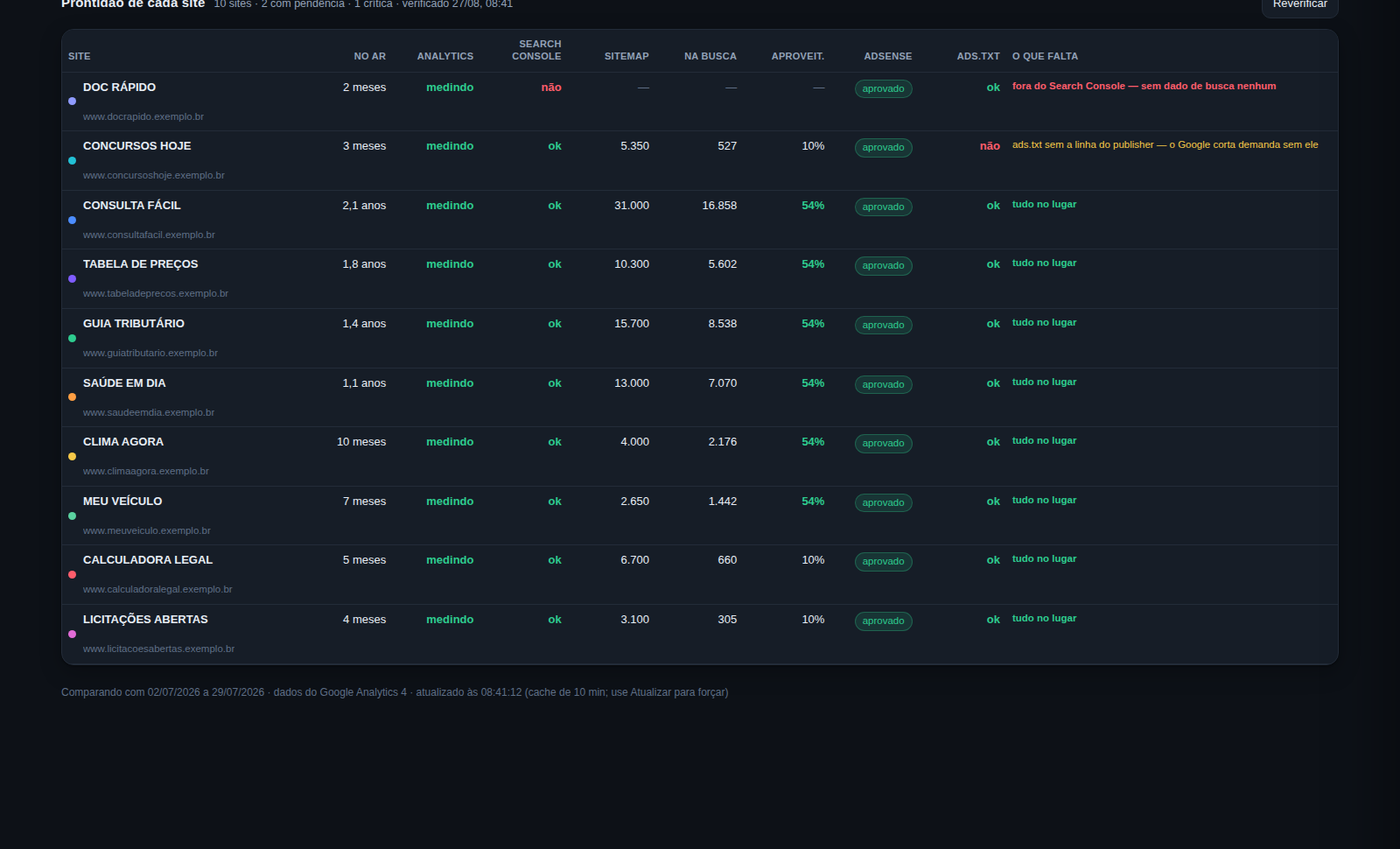Open www.meuveiculo.exemplo.br link
This screenshot has height=849, width=1400.
coord(147,530)
